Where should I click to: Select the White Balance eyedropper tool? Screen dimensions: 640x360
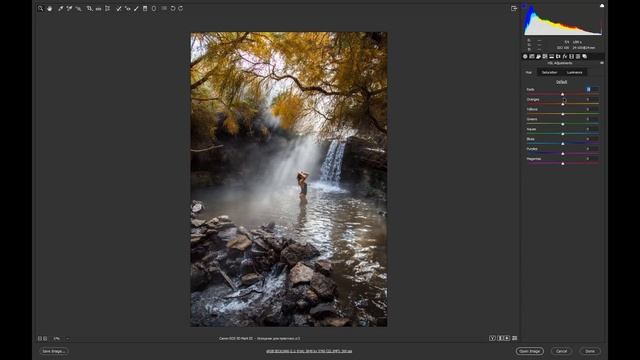tap(60, 8)
